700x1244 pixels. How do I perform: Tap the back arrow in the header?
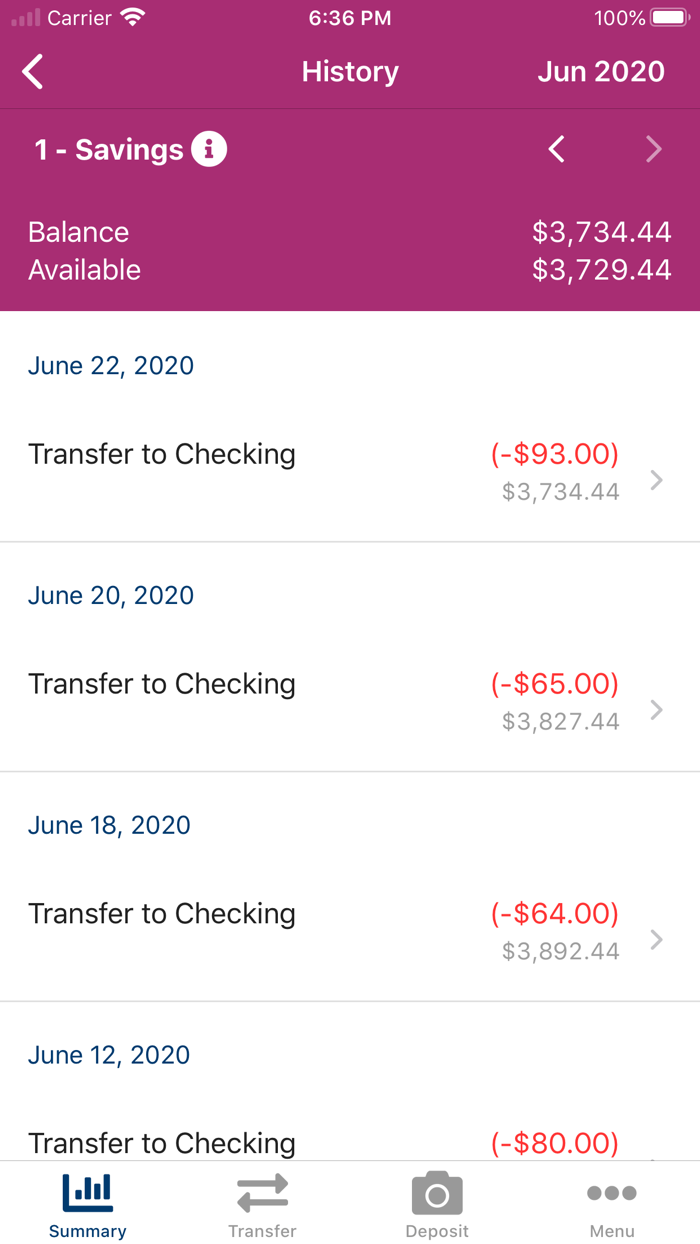coord(31,71)
